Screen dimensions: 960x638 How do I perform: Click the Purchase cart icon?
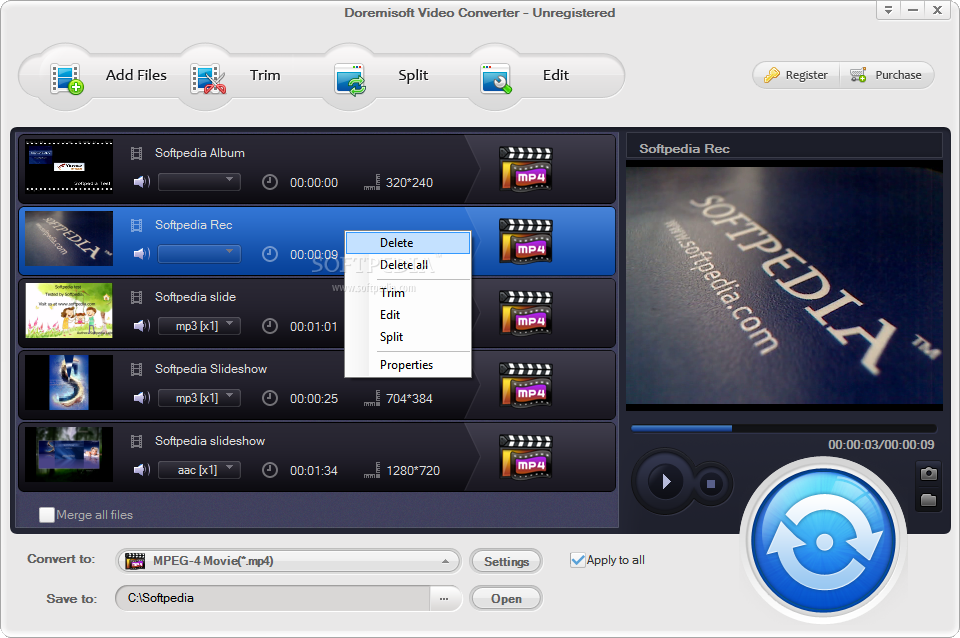(858, 75)
